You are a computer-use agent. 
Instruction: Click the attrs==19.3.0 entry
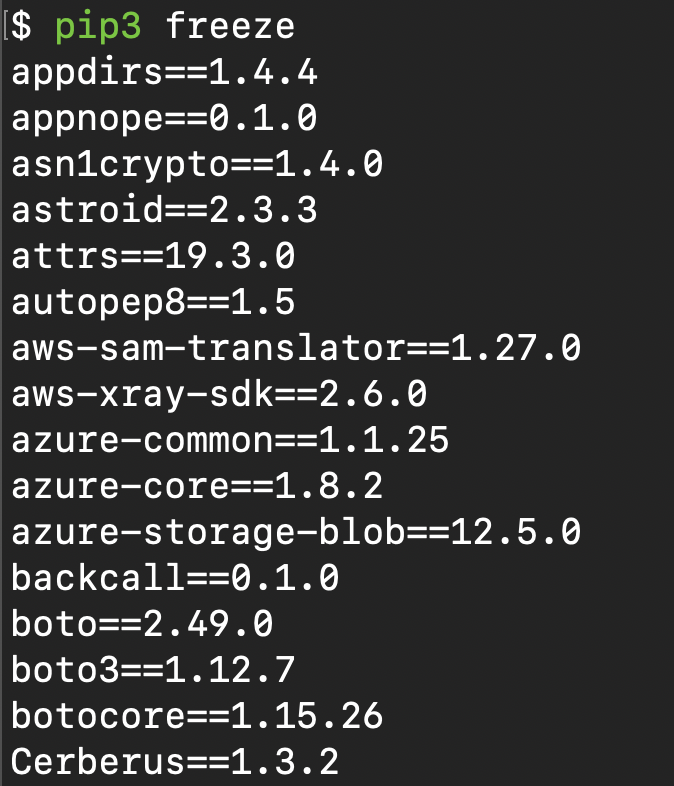(x=153, y=256)
